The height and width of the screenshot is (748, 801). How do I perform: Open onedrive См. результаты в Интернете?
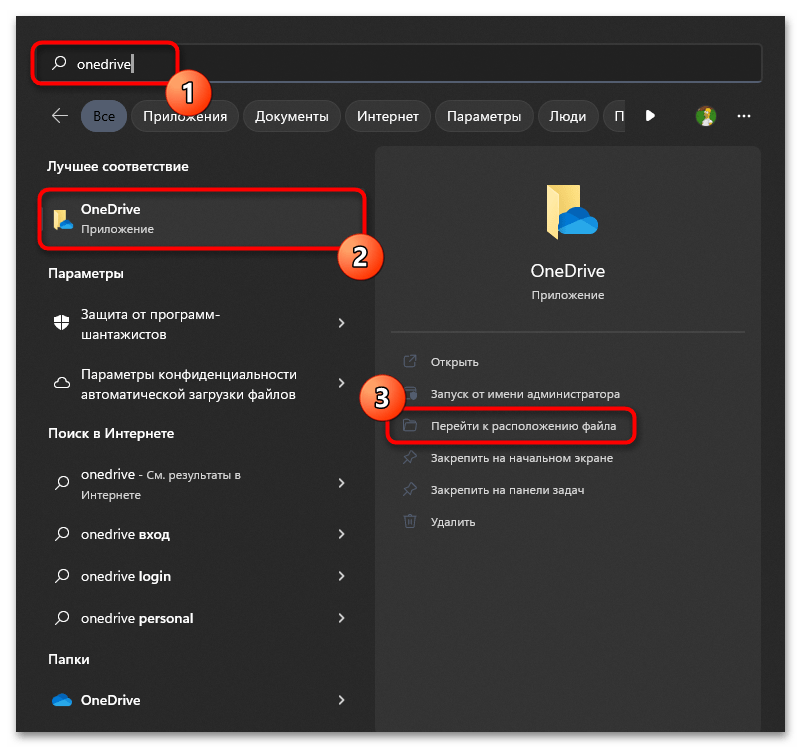pos(198,484)
